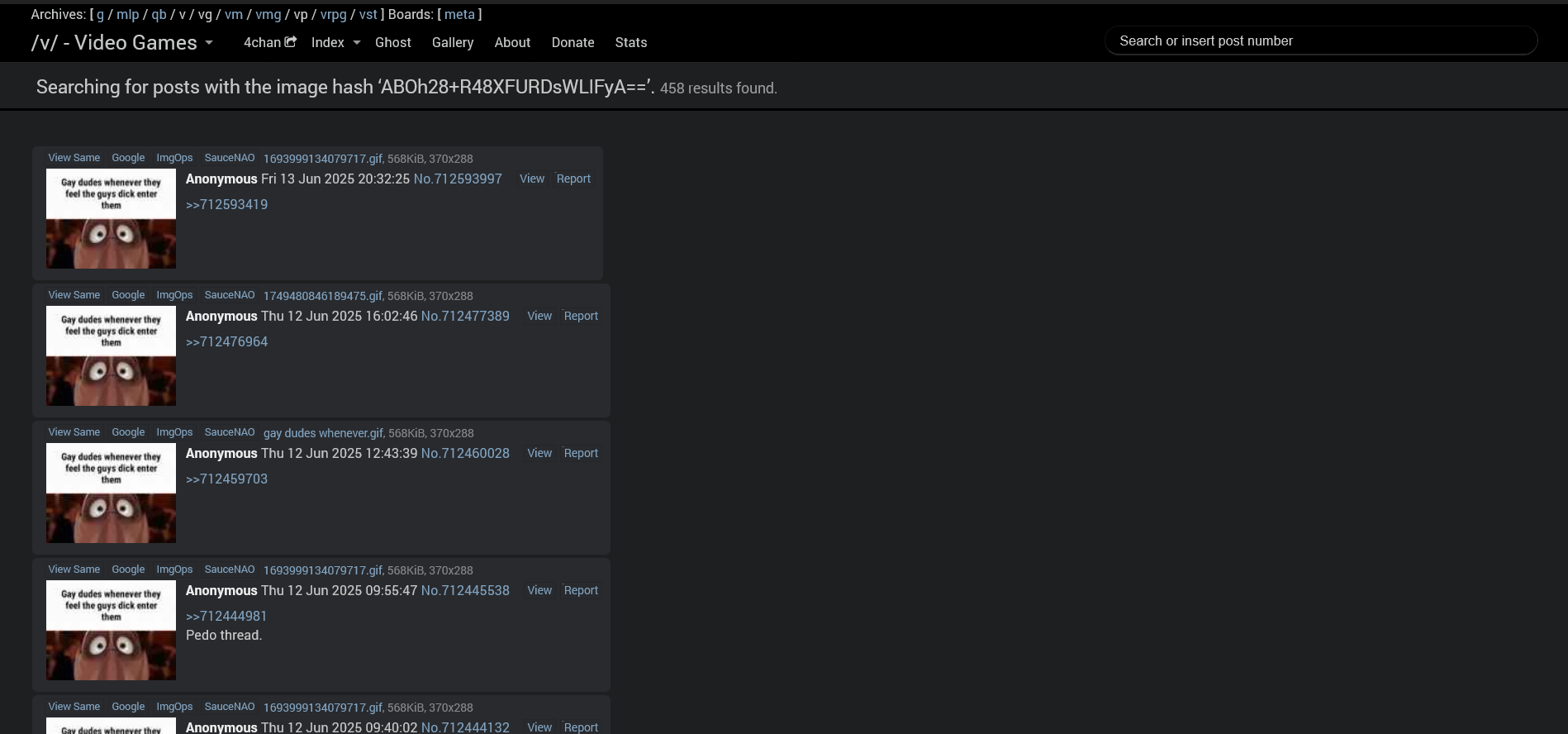Click the external link icon next to 4chan
Screen dimensions: 1568x734
(x=291, y=41)
